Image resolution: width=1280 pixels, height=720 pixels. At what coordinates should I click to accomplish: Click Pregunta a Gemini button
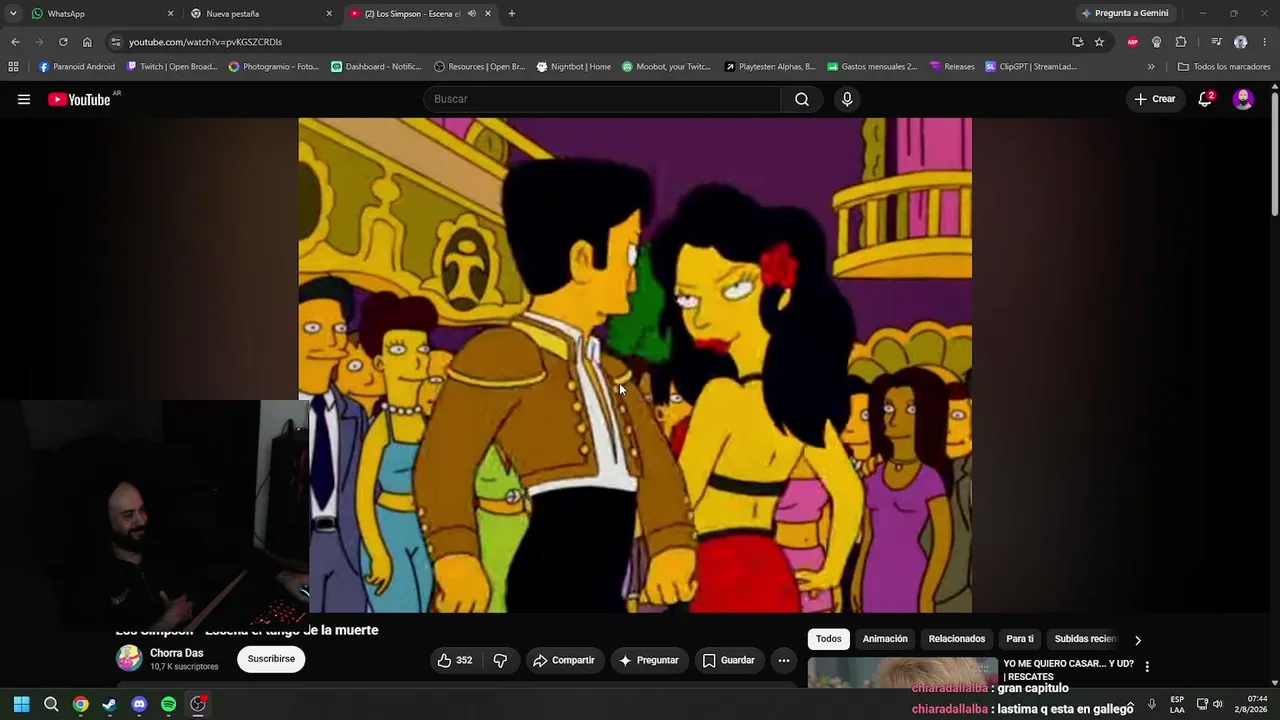[x=1124, y=14]
